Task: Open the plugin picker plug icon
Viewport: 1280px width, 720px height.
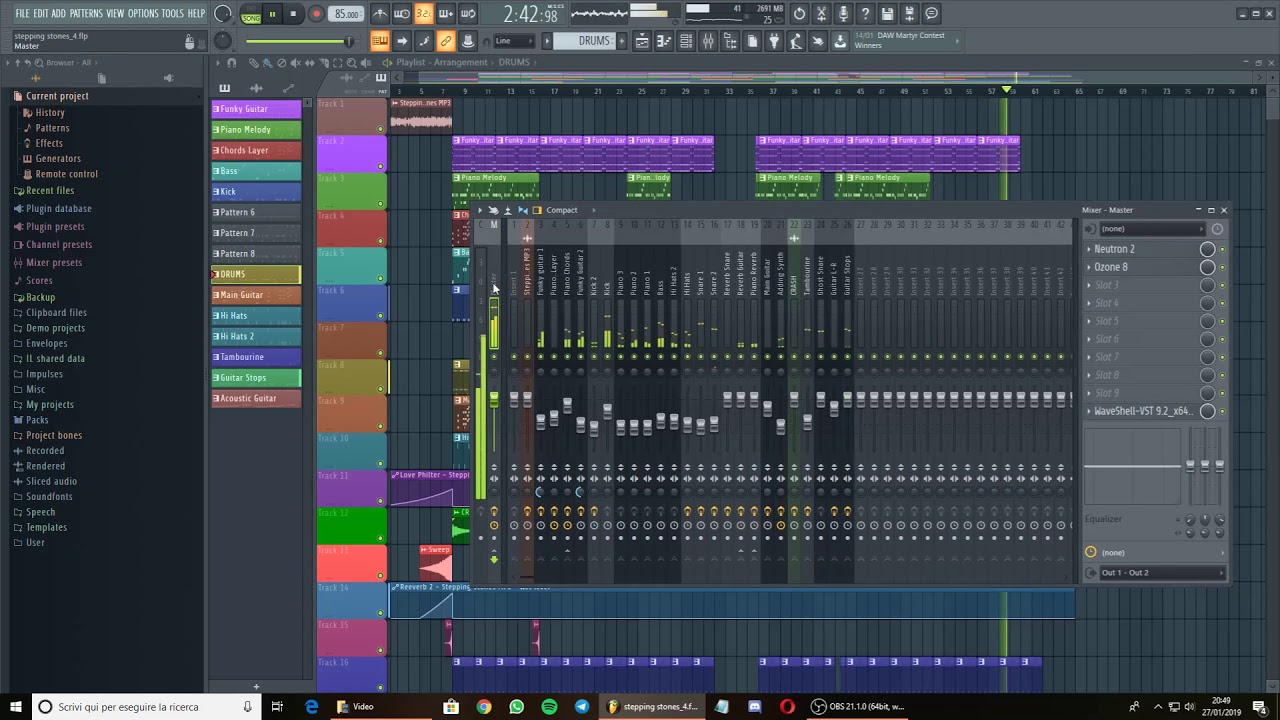Action: [774, 41]
